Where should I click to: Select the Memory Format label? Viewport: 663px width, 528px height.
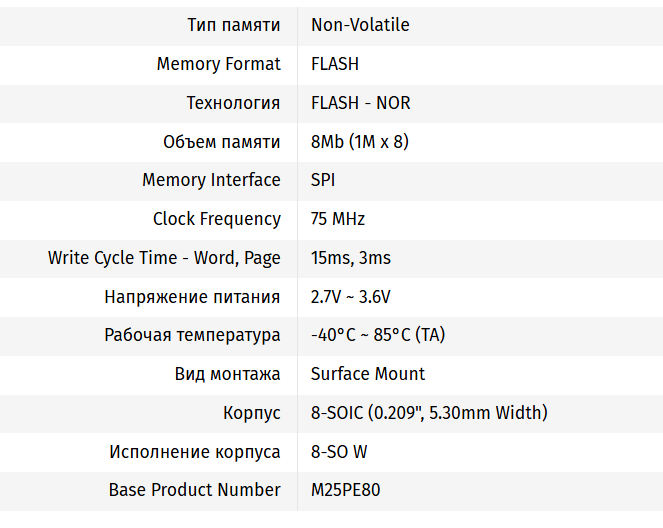218,64
